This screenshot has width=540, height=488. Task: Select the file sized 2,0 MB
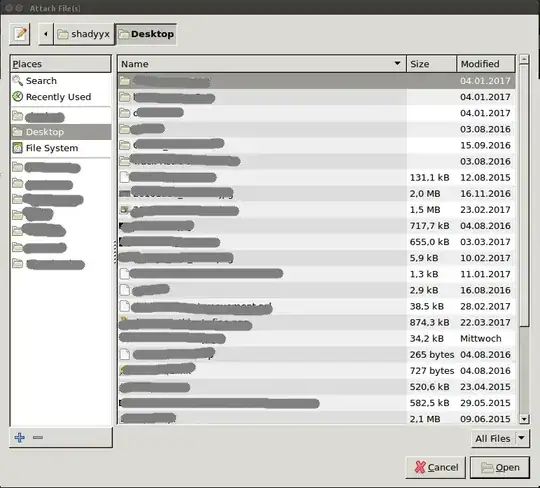pos(316,194)
